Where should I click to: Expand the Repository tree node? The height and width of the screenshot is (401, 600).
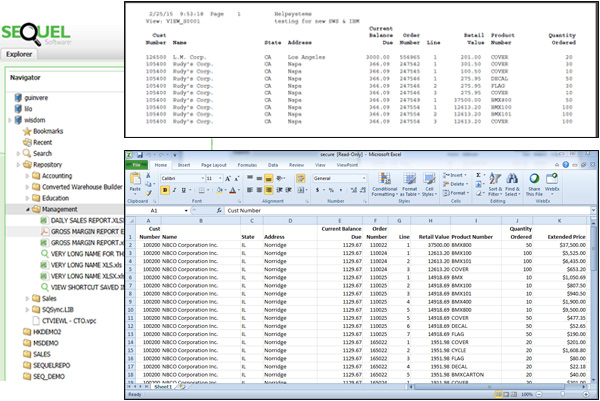coord(18,165)
